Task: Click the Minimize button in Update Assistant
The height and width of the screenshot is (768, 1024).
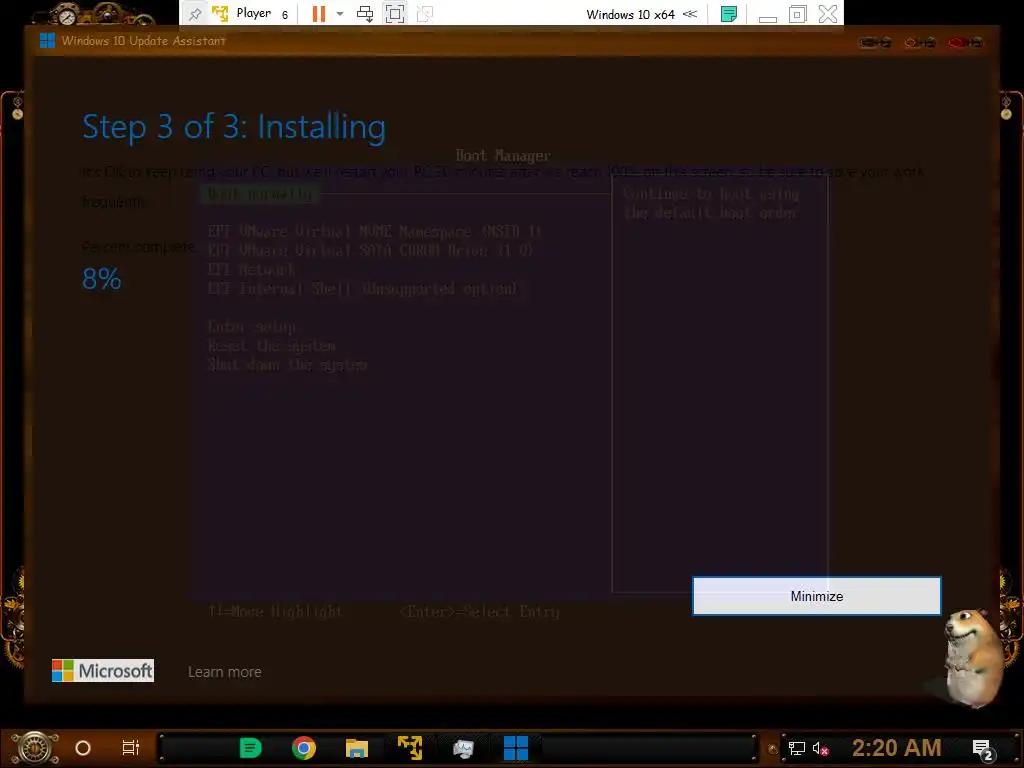Action: pyautogui.click(x=816, y=596)
